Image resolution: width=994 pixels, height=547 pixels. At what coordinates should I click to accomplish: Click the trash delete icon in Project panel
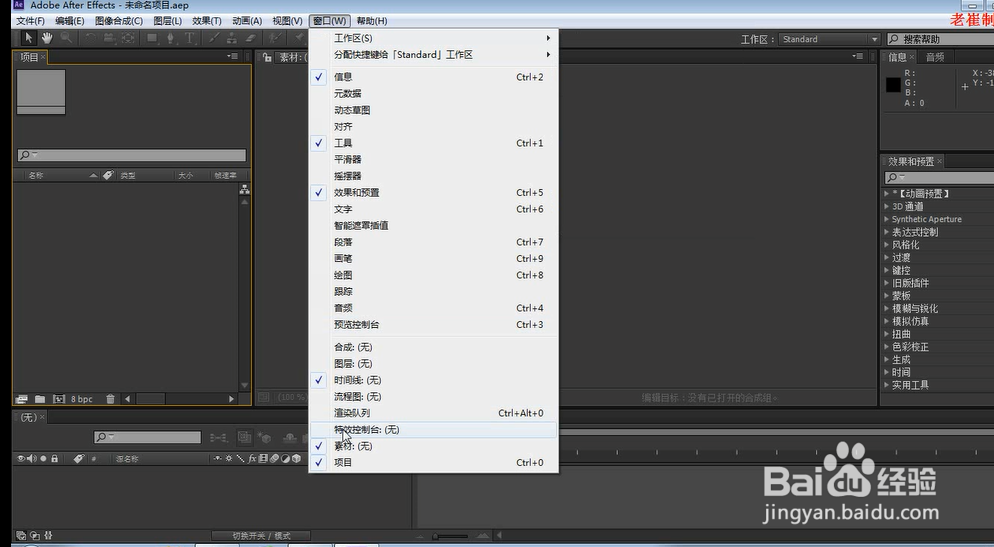(x=110, y=399)
